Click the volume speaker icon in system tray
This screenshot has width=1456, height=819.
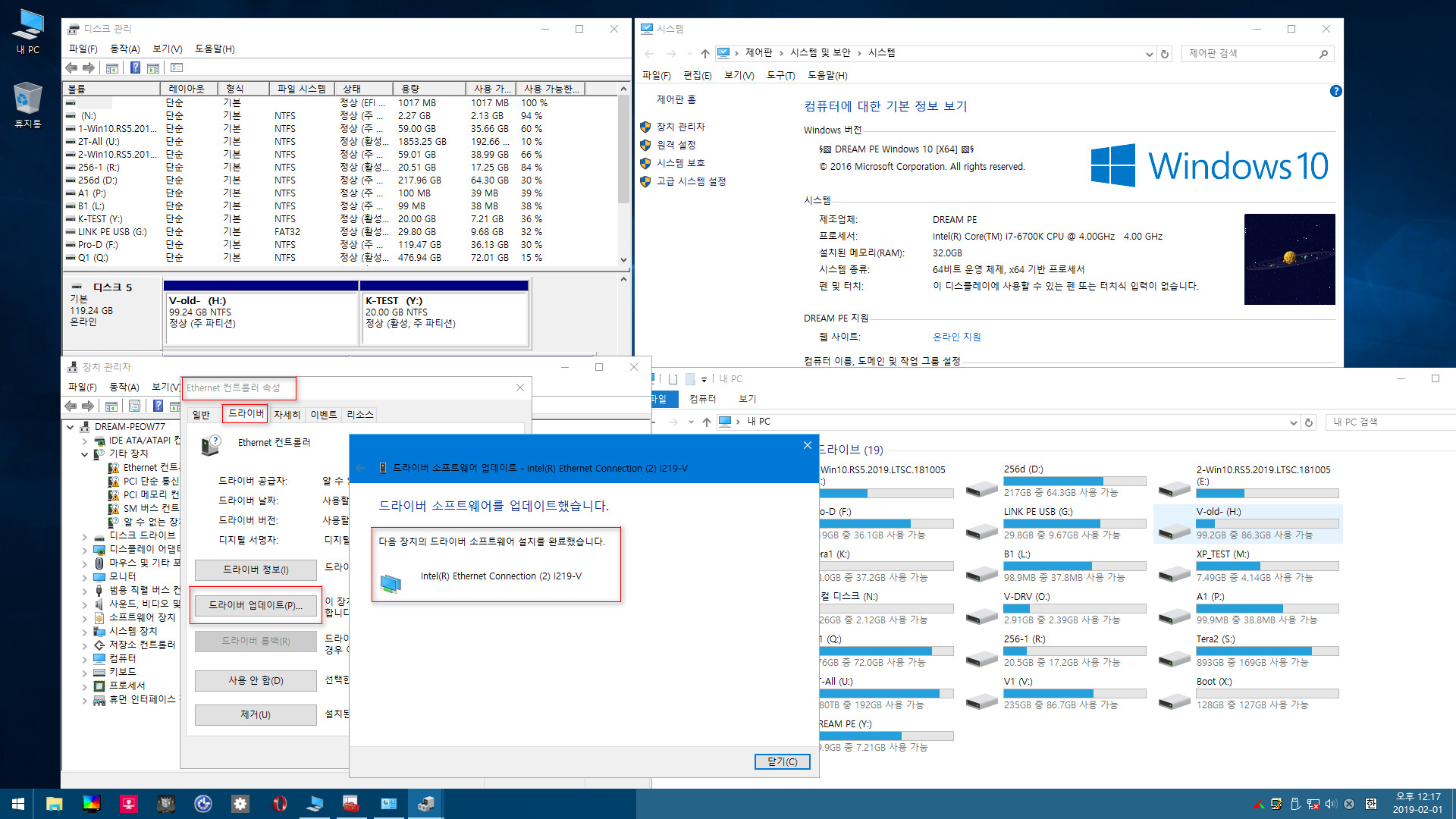pos(1331,804)
